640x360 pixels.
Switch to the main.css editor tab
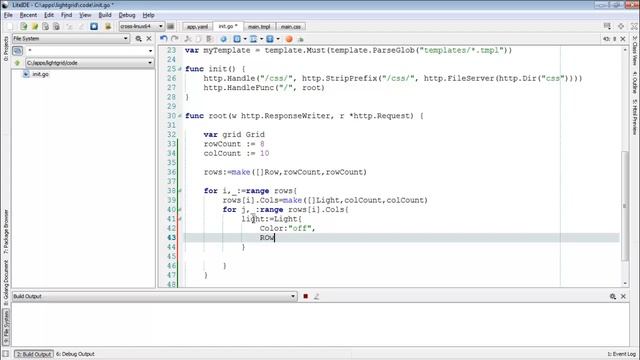pyautogui.click(x=291, y=27)
